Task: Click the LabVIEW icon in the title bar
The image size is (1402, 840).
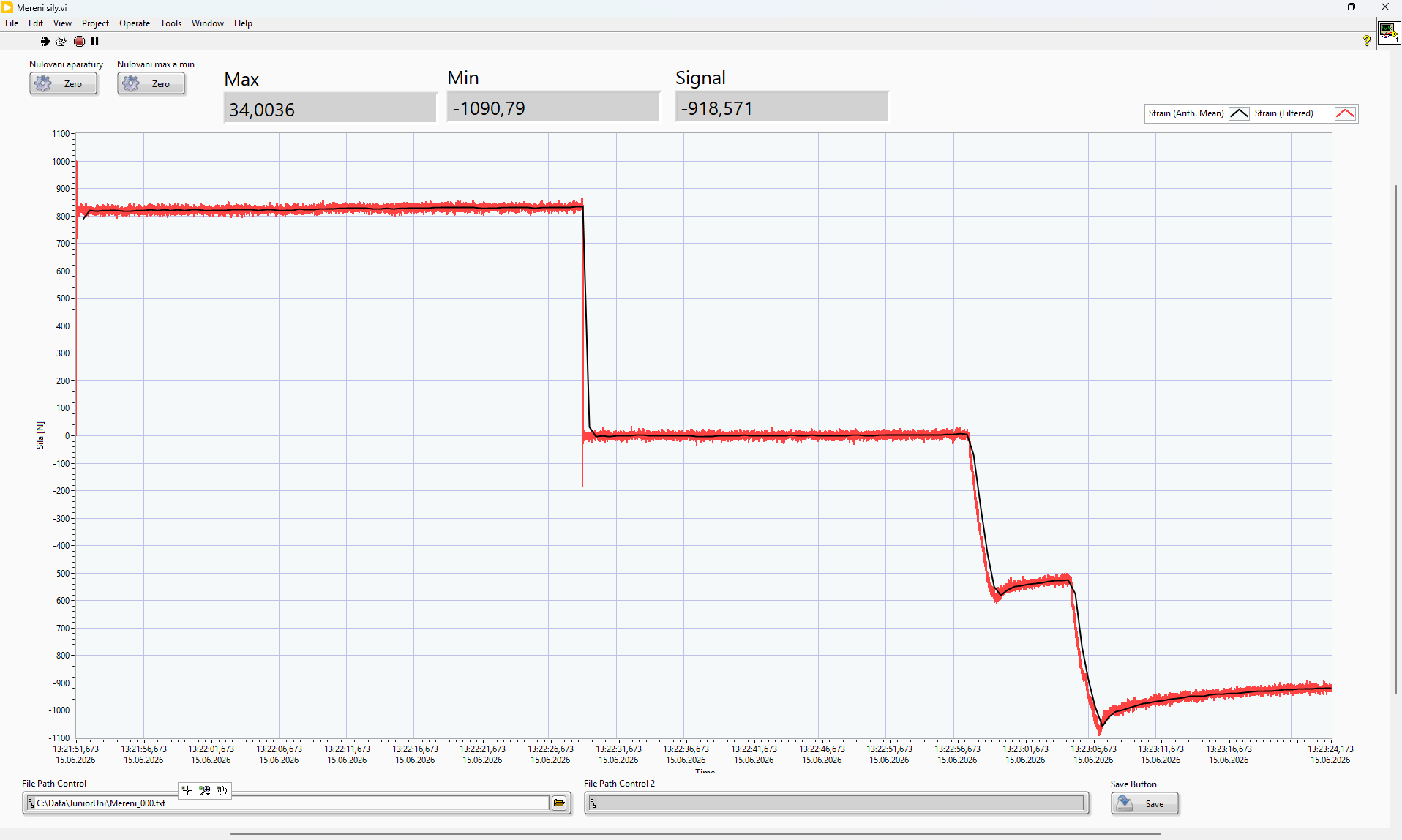Action: [7, 7]
